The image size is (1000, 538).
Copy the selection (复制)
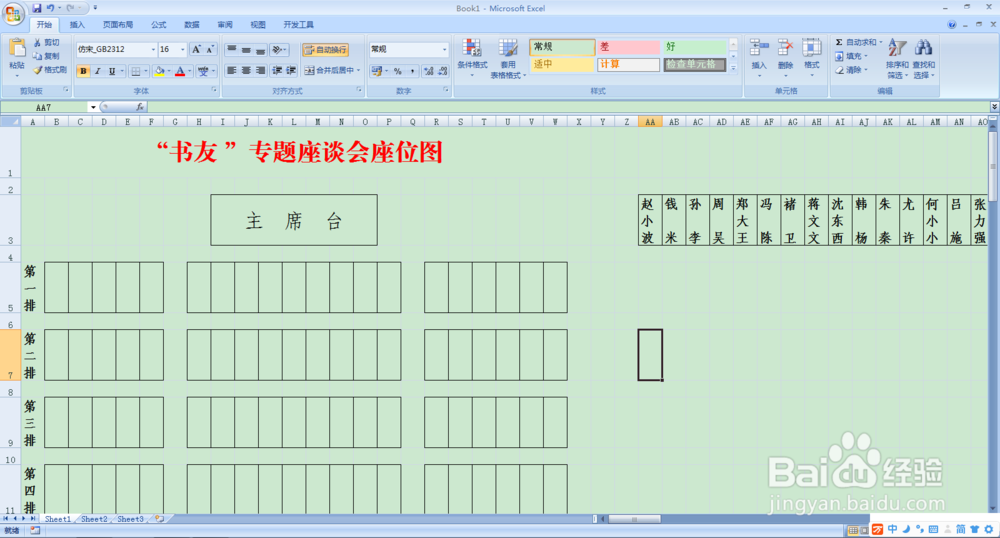click(x=47, y=56)
